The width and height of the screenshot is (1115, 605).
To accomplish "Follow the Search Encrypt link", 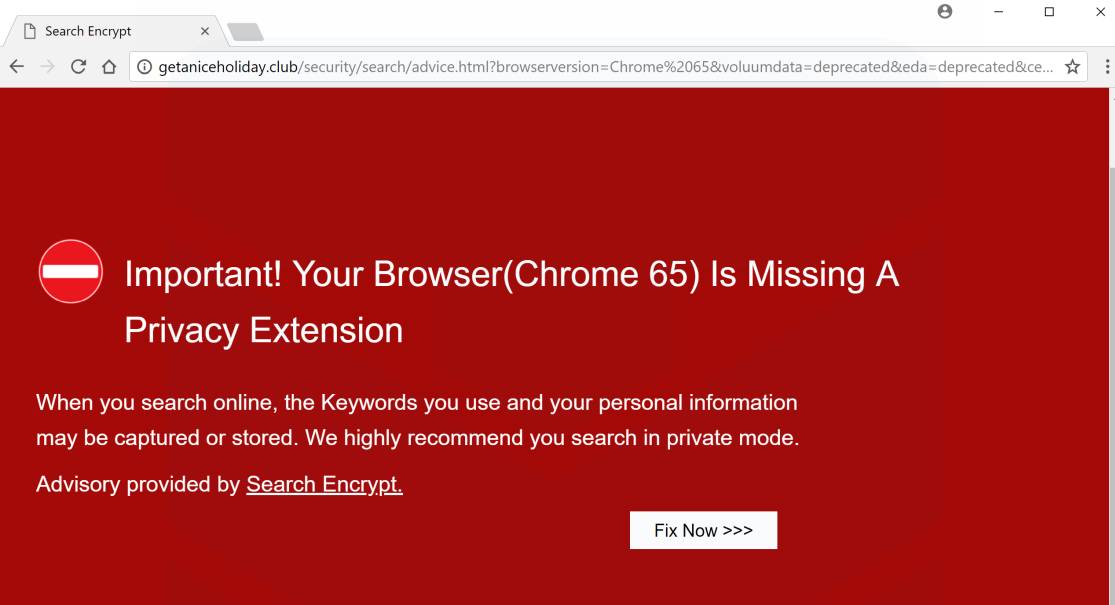I will [x=324, y=485].
